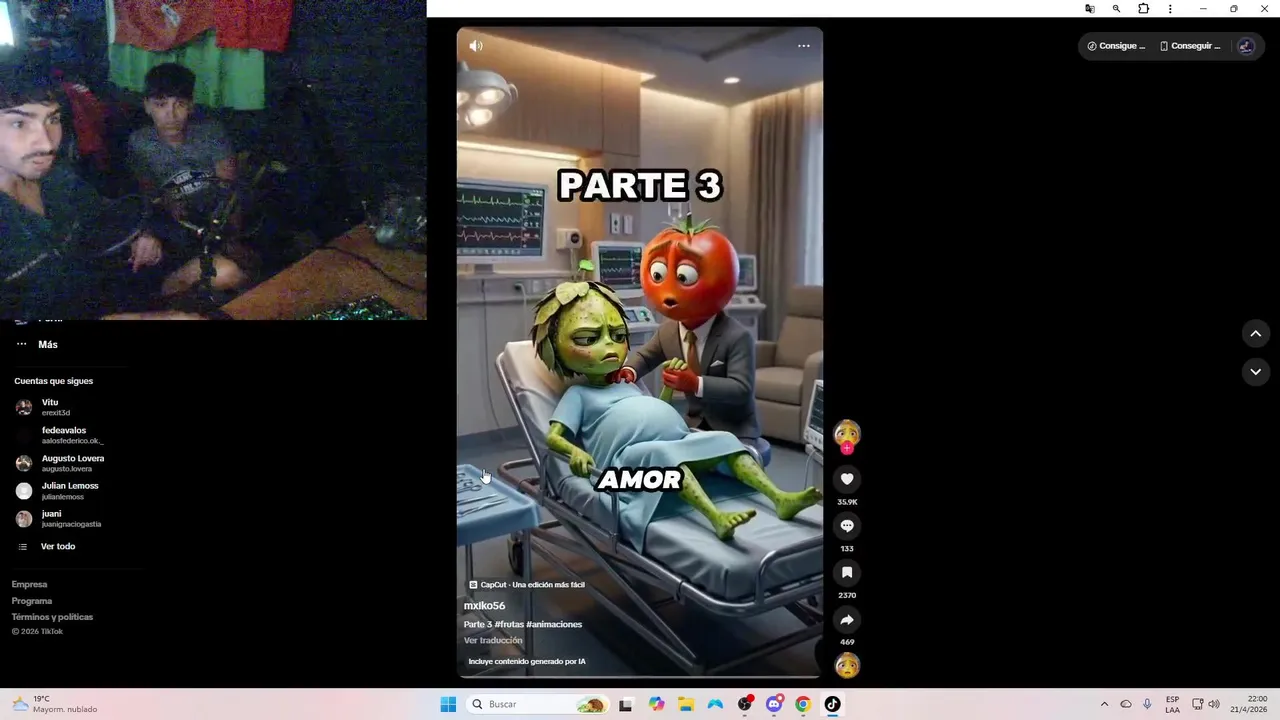Save the video with the bookmark icon
Viewport: 1280px width, 720px height.
click(847, 573)
